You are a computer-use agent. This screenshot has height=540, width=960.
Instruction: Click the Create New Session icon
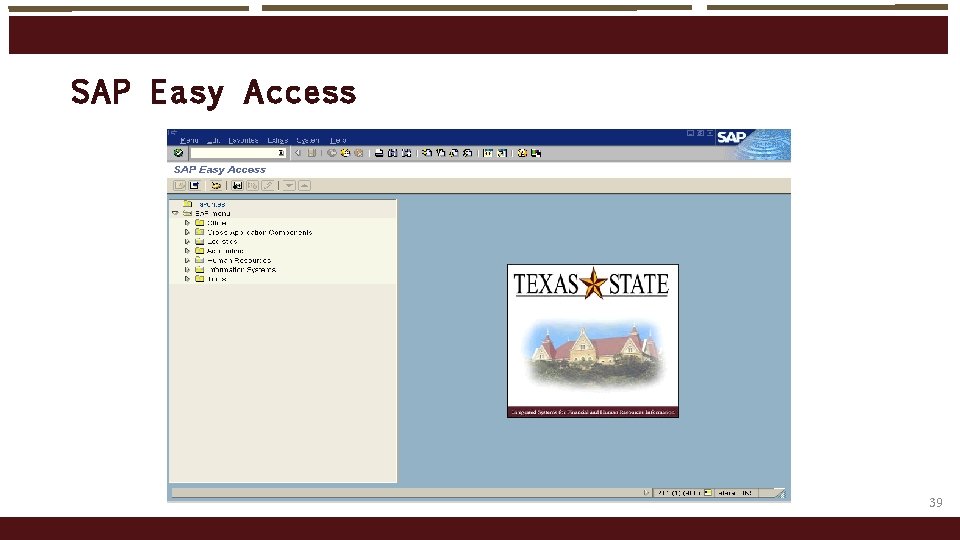488,153
